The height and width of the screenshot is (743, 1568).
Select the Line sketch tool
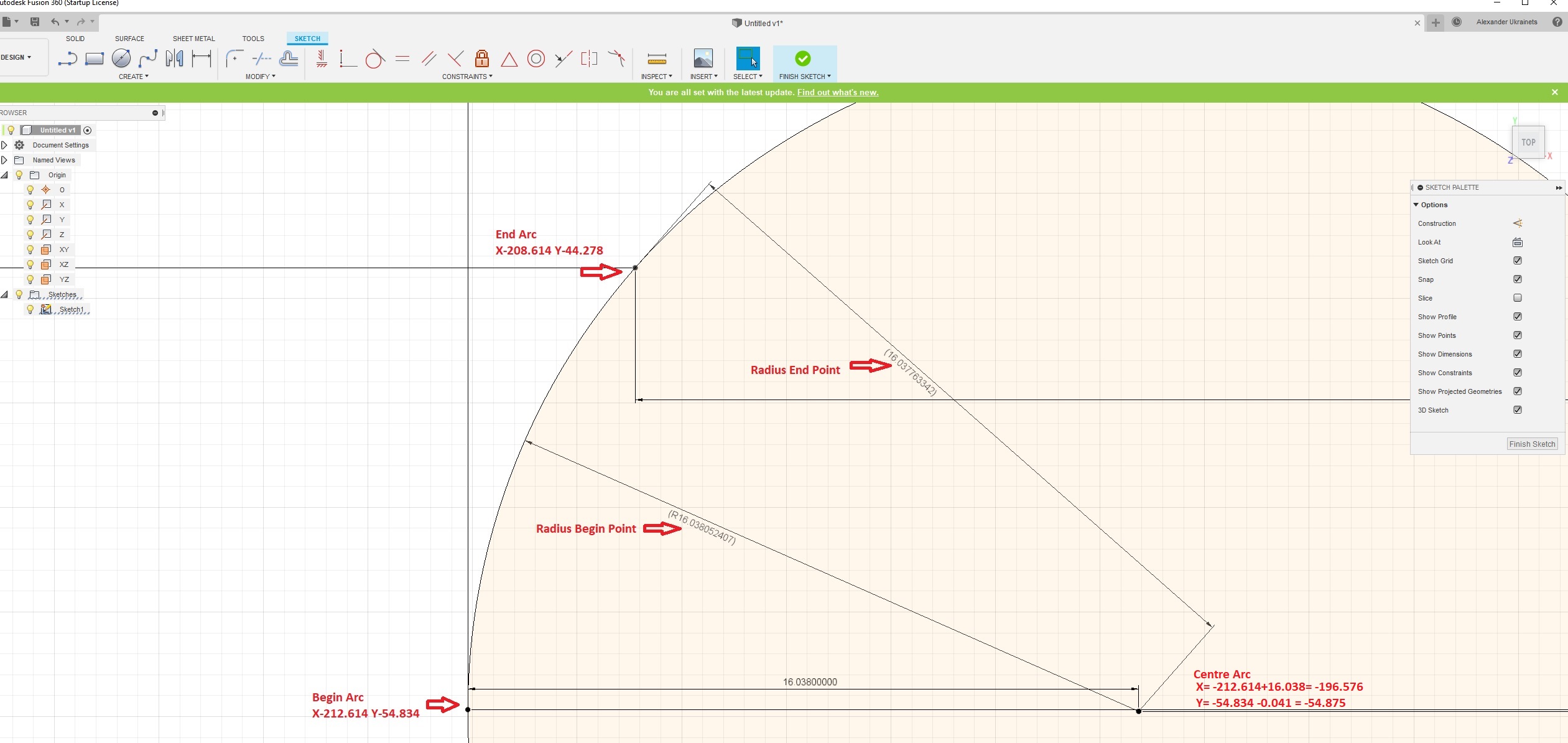[67, 59]
